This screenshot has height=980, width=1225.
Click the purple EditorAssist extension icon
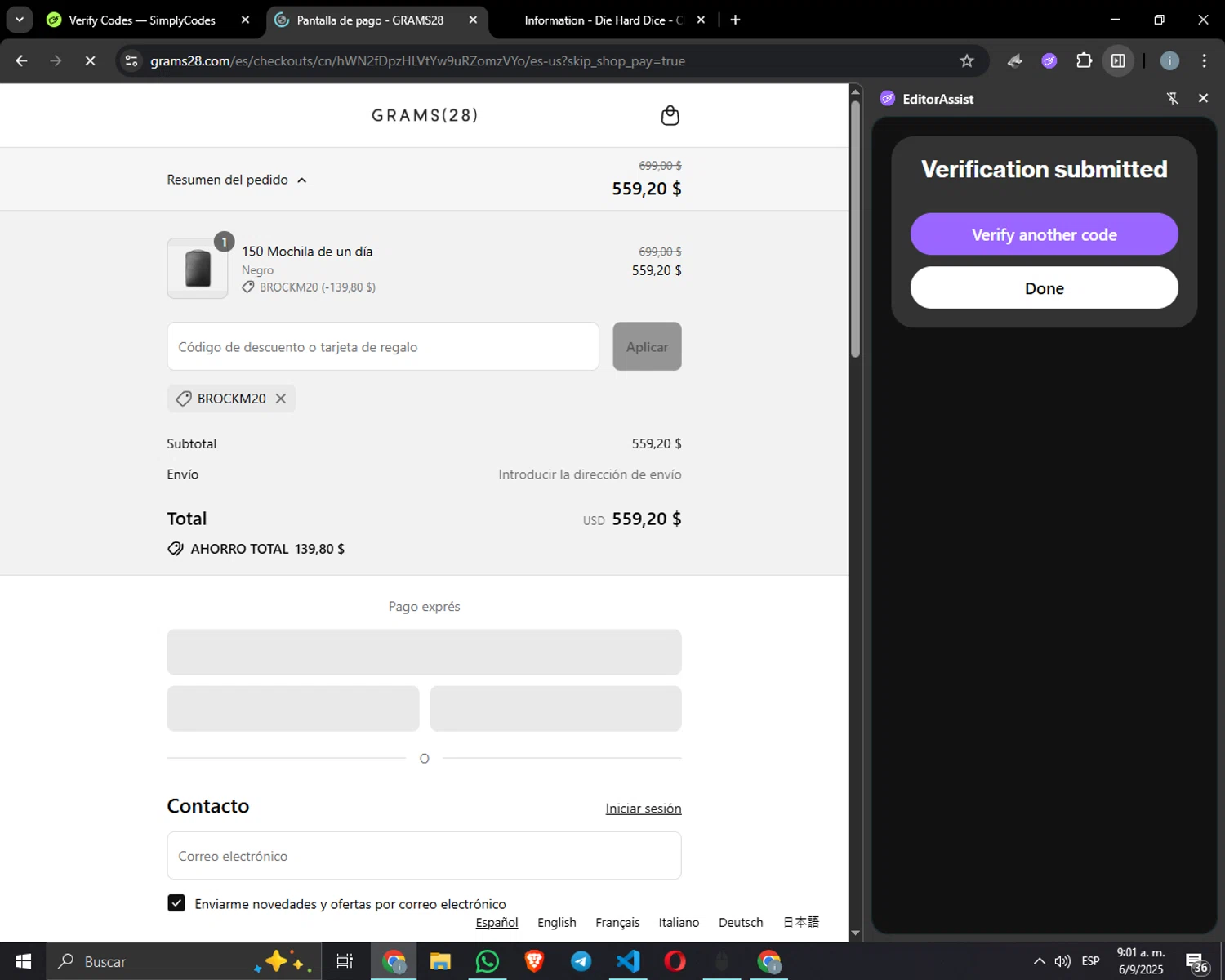tap(1049, 60)
